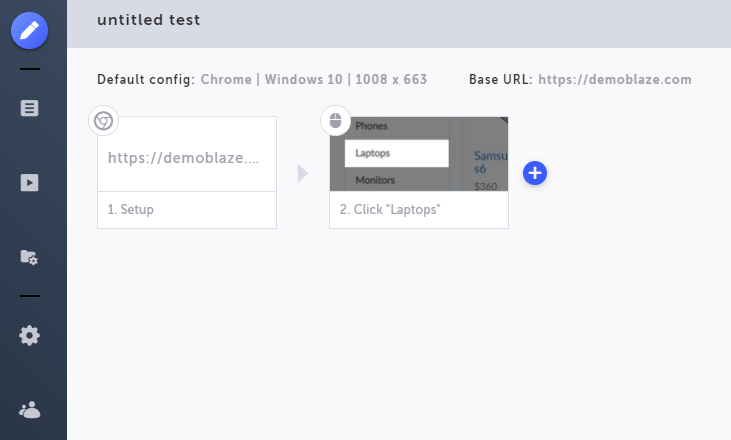
Task: Open the folder settings icon in sidebar
Action: (29, 257)
